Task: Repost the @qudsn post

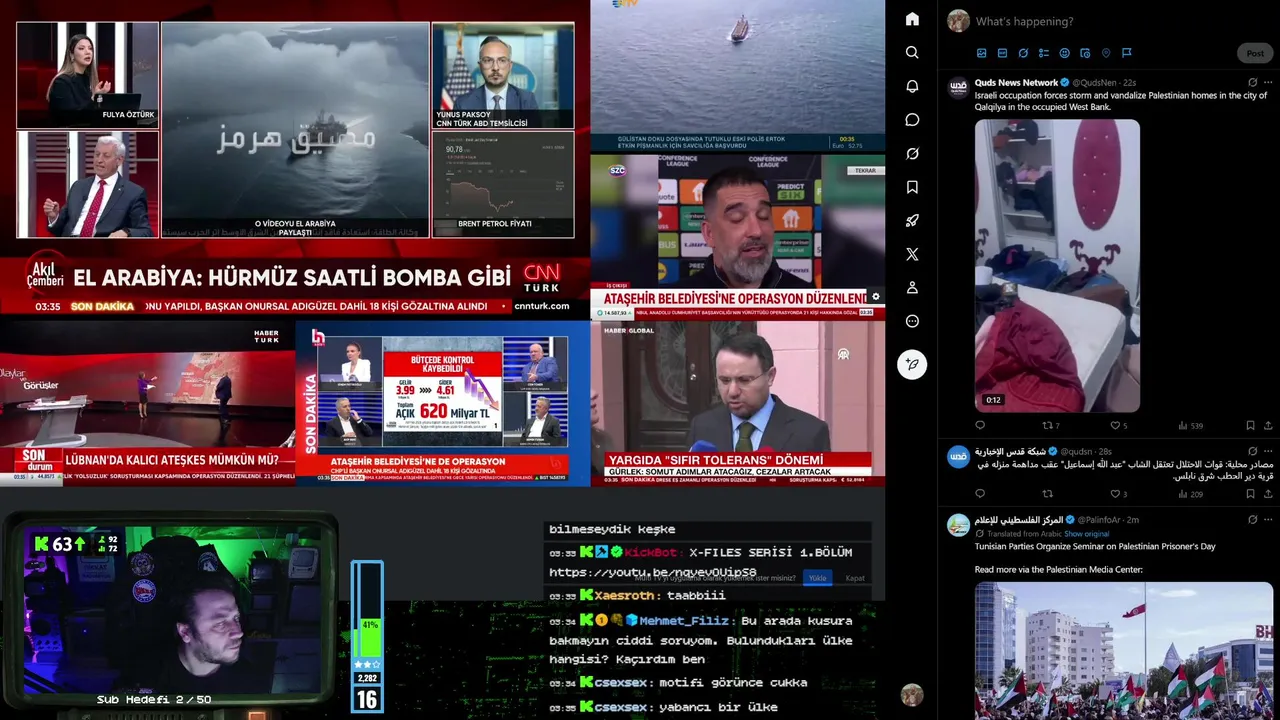Action: [x=1047, y=493]
